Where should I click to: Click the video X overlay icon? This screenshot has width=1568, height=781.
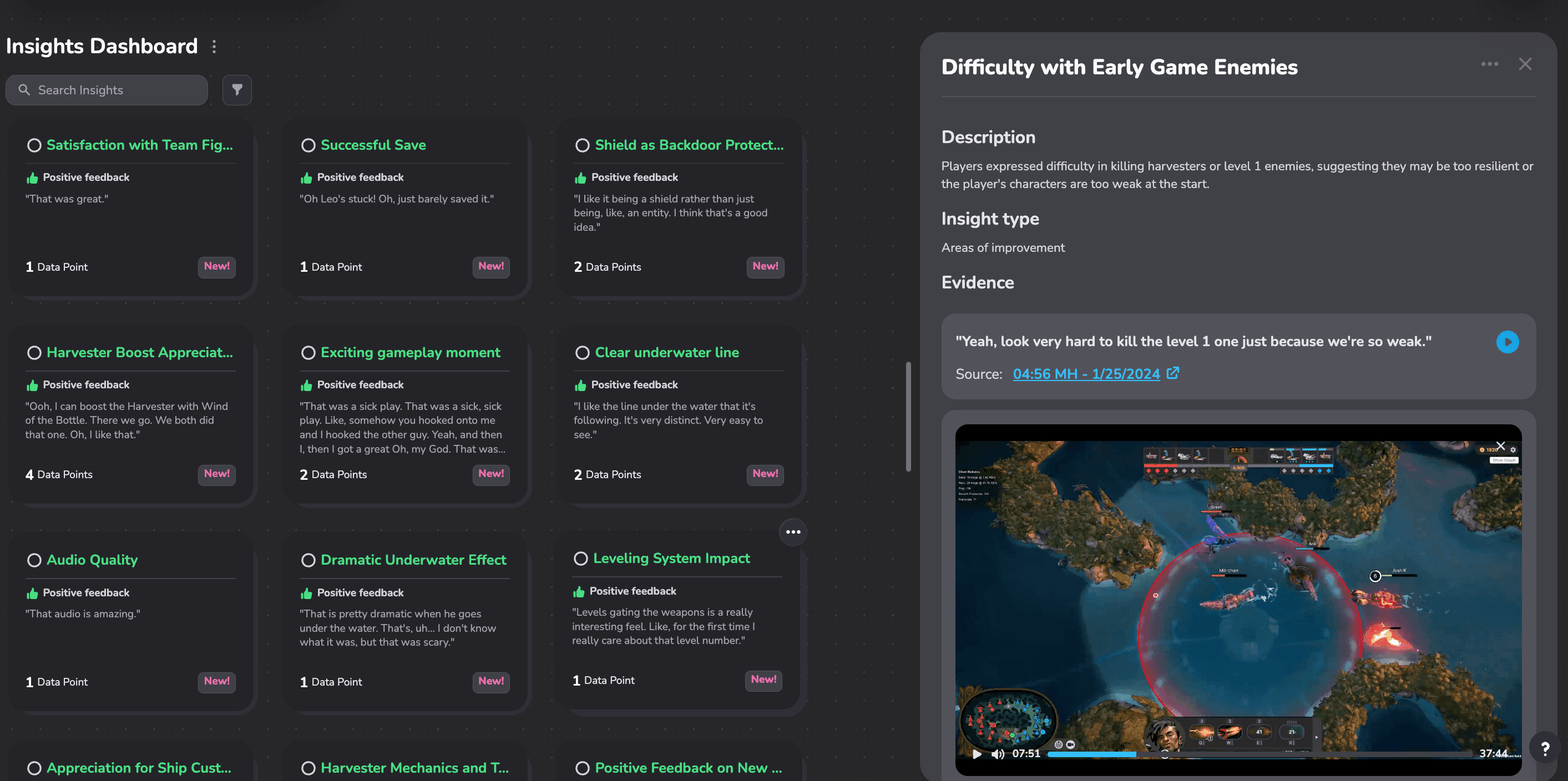pyautogui.click(x=1500, y=446)
